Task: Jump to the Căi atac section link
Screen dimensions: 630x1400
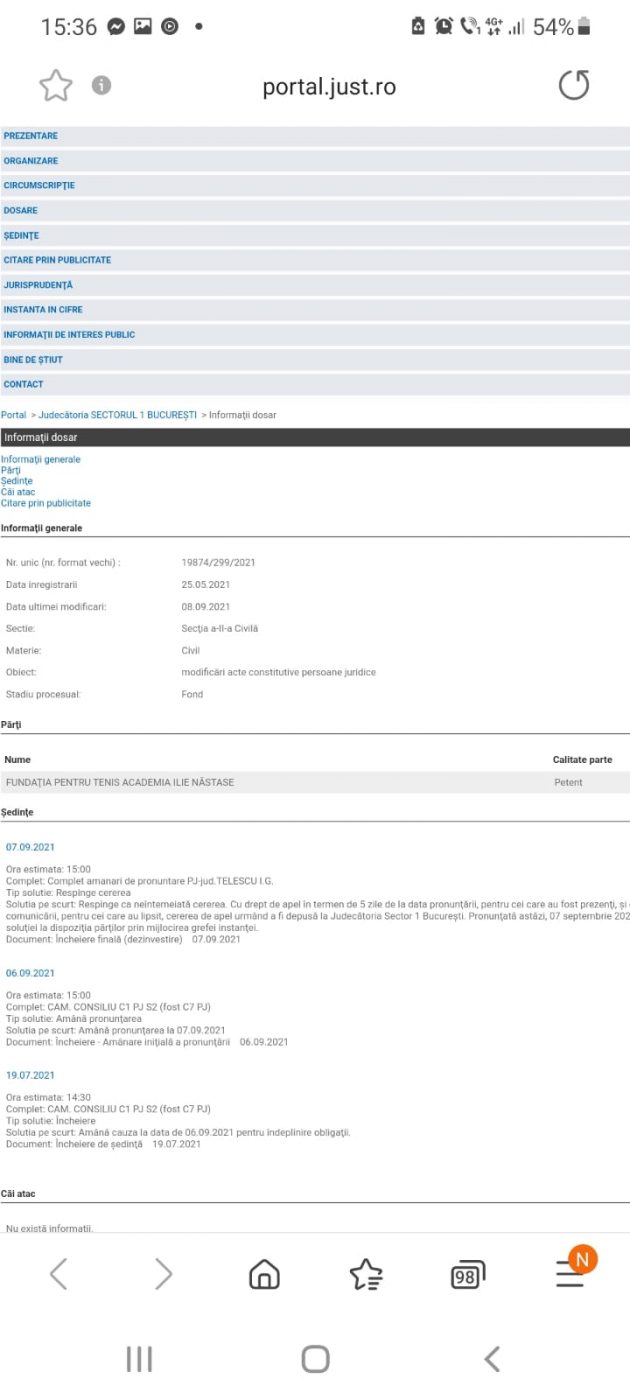Action: (x=18, y=492)
